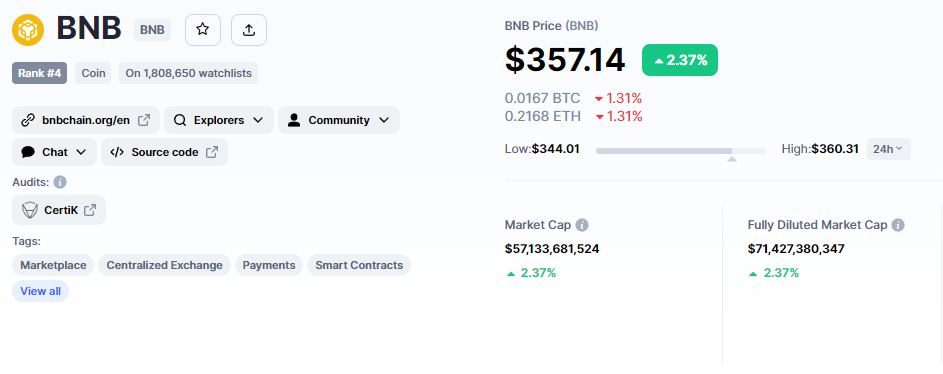Click the BNB ticker badge
The width and height of the screenshot is (943, 374).
[x=152, y=29]
